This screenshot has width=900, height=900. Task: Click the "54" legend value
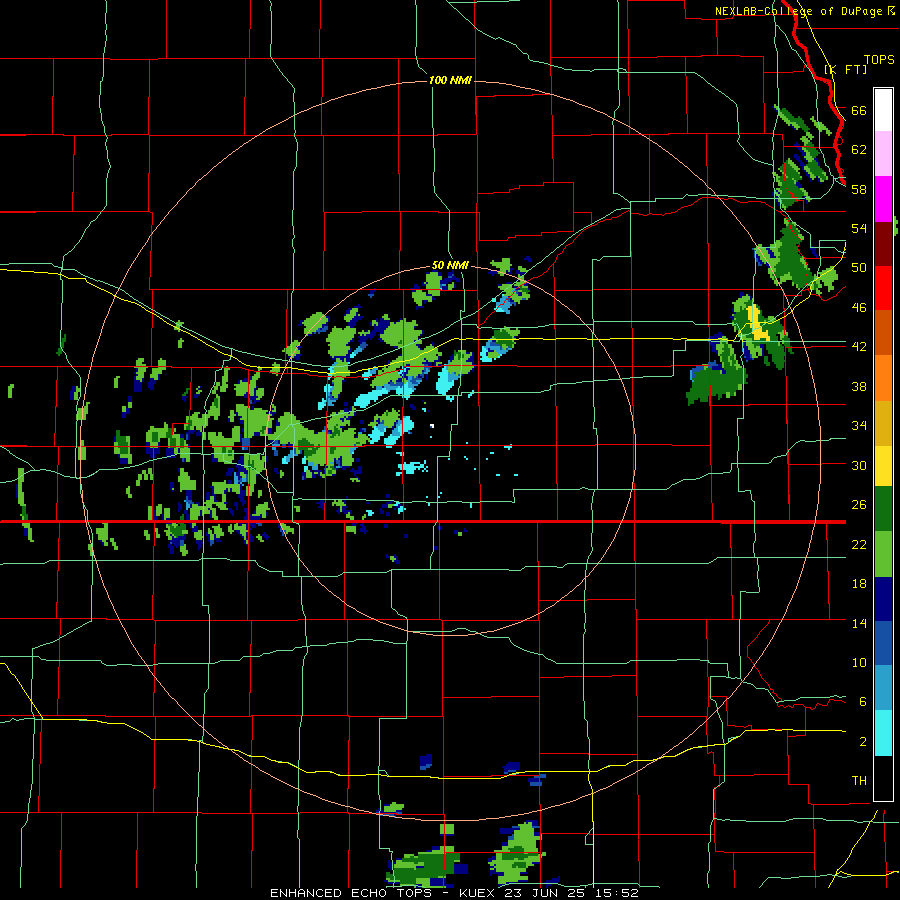[859, 228]
